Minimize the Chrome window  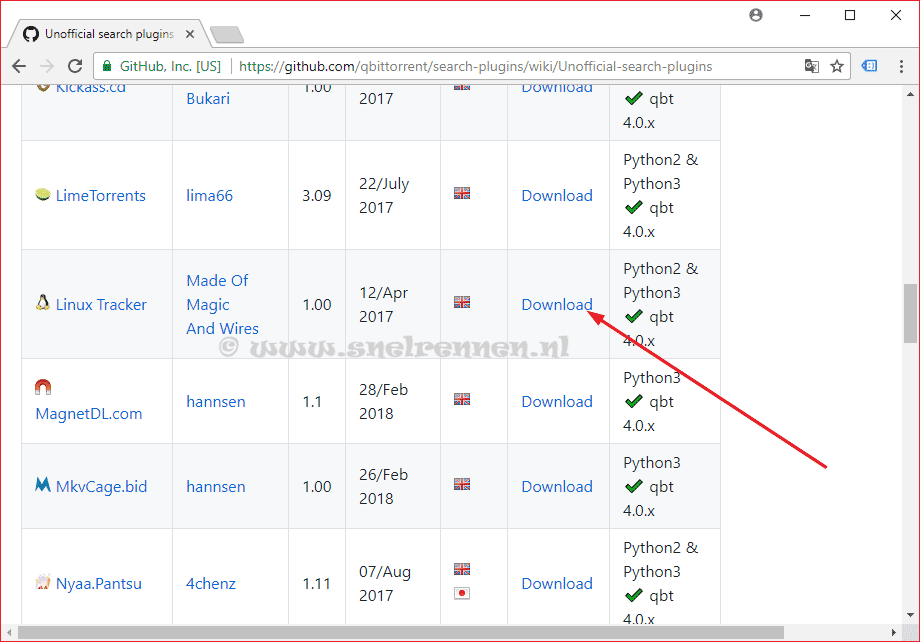[x=805, y=15]
